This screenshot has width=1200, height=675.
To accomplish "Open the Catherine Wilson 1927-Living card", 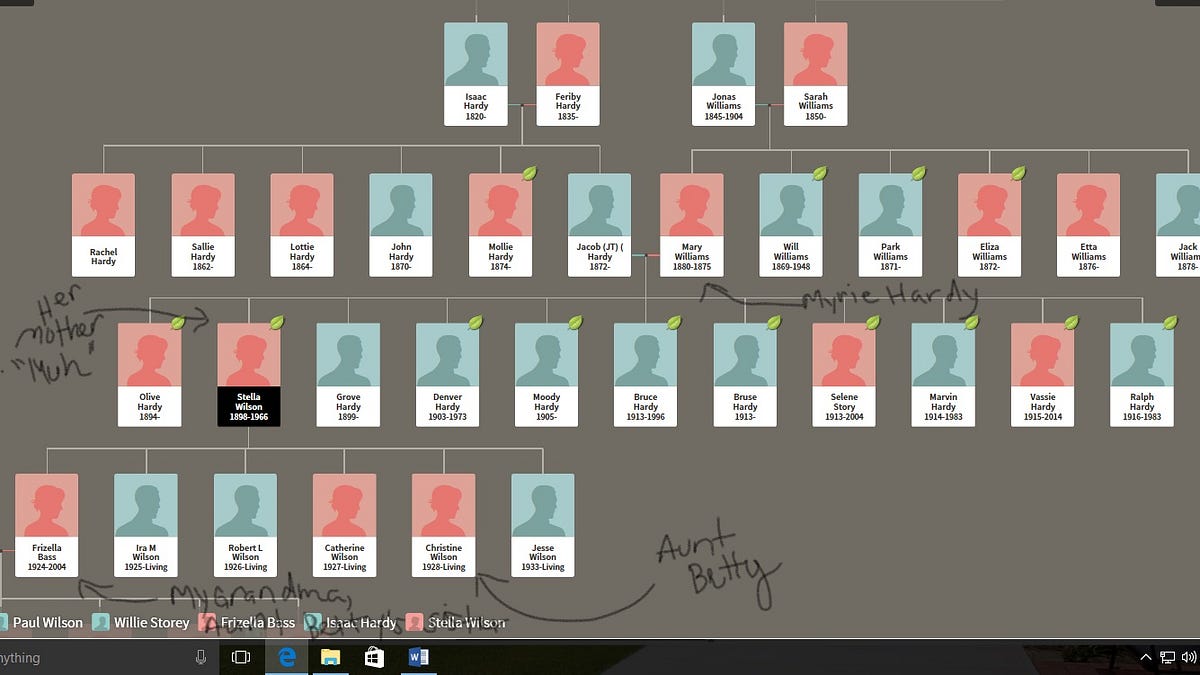I will [345, 526].
